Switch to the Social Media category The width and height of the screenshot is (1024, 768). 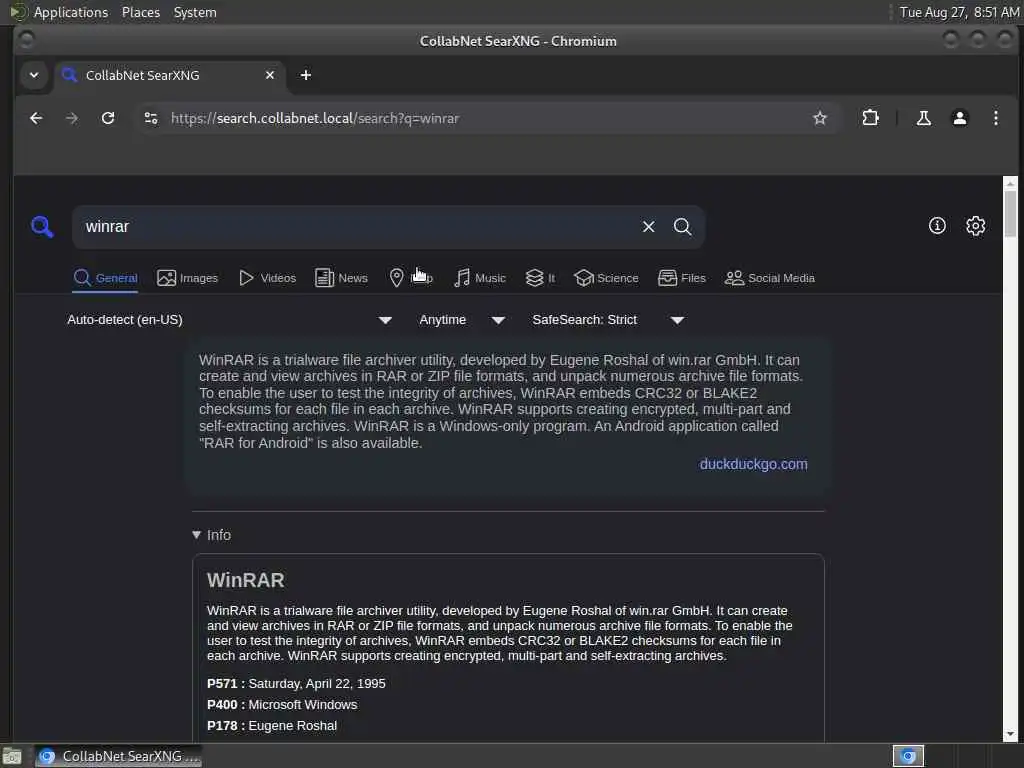[770, 278]
